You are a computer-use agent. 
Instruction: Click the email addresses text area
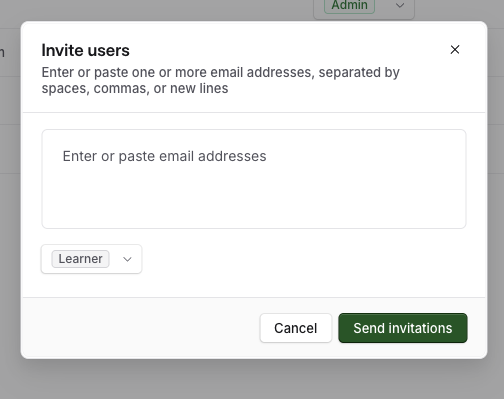(254, 179)
